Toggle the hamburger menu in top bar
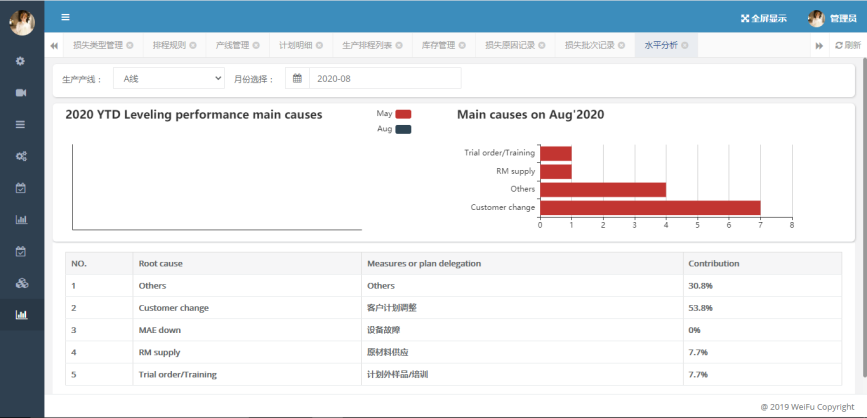Screen dimensions: 867x418 click(65, 17)
